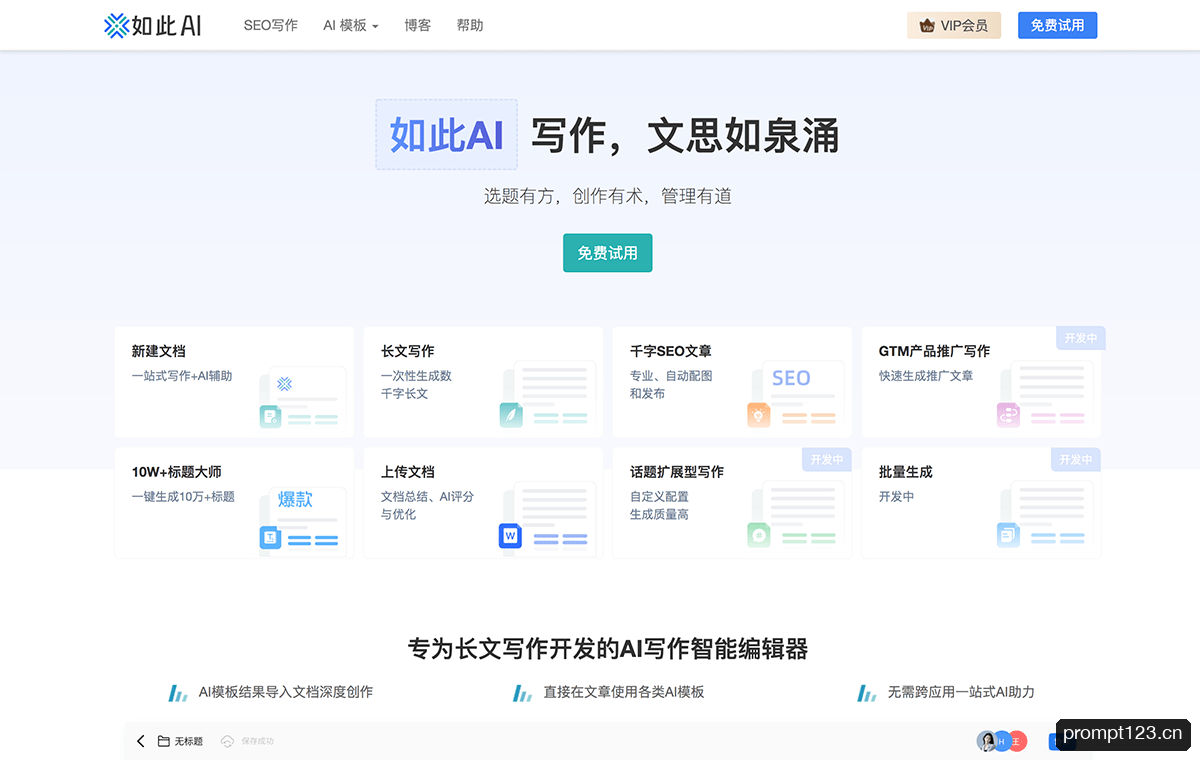Image resolution: width=1200 pixels, height=760 pixels.
Task: Click the 批量生成 copy icon
Action: tap(1008, 535)
